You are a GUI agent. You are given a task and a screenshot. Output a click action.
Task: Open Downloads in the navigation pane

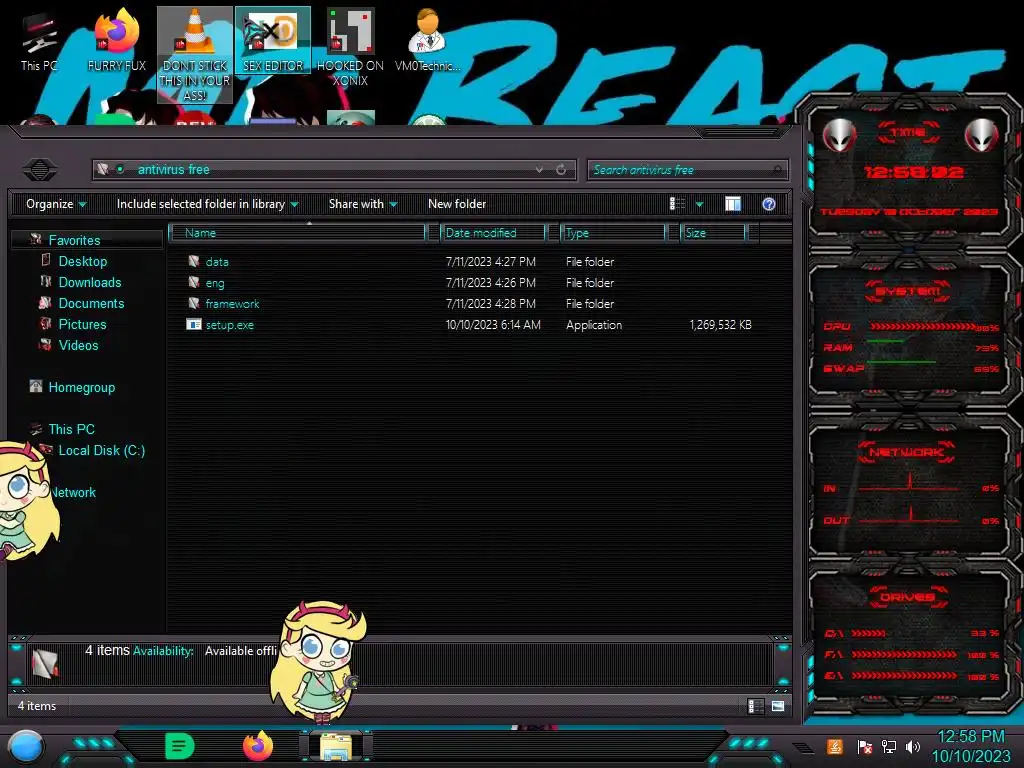(x=89, y=282)
